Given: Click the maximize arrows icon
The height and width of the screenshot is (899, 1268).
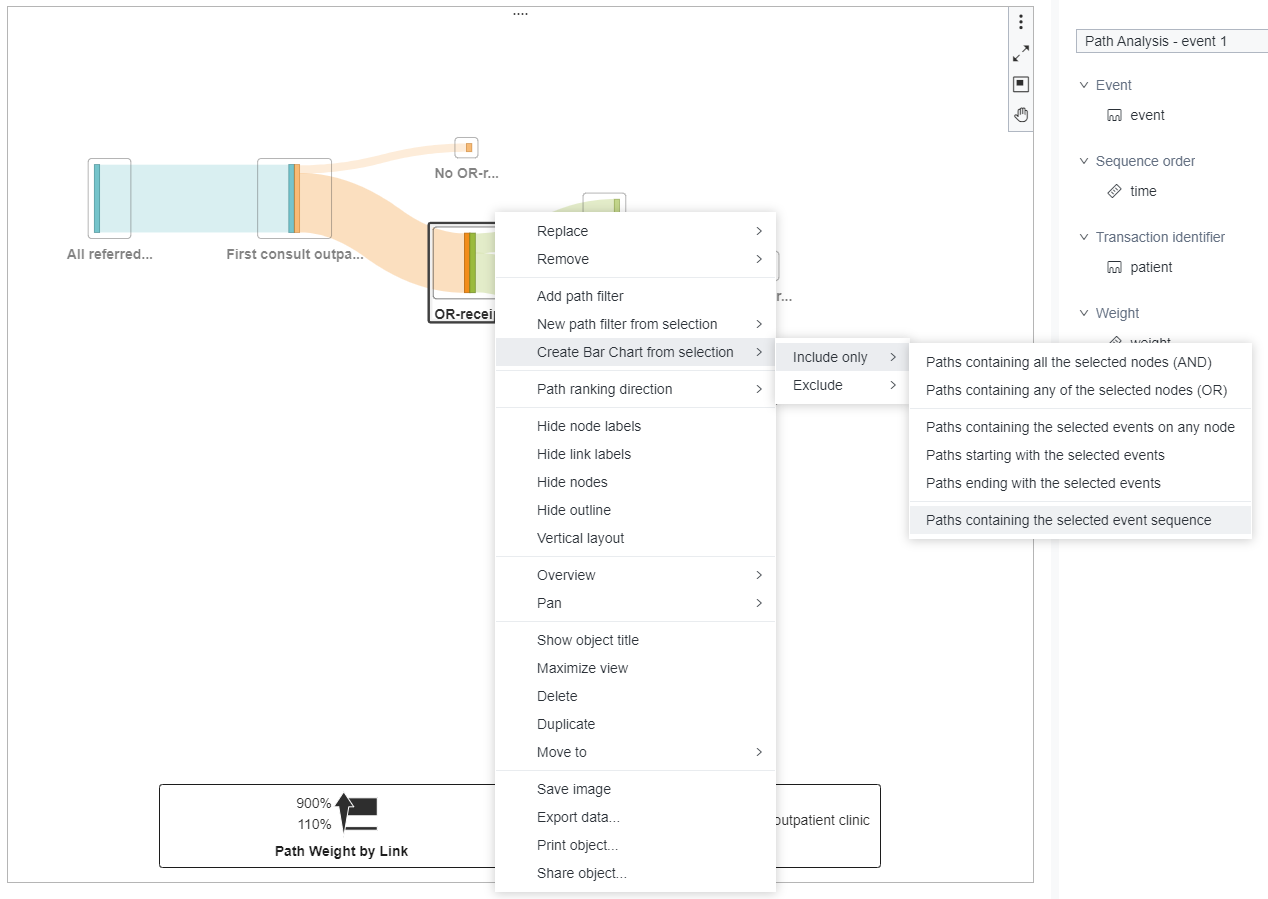Looking at the screenshot, I should click(1021, 53).
